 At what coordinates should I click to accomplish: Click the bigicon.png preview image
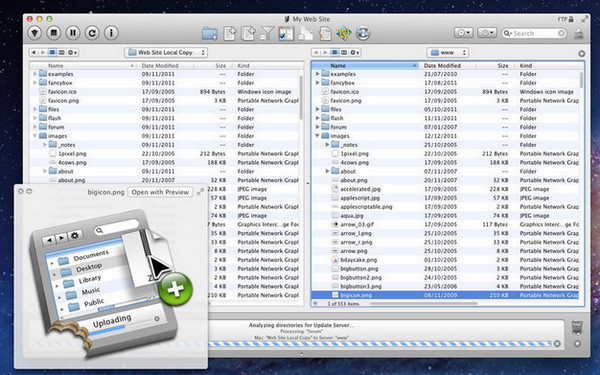click(111, 283)
